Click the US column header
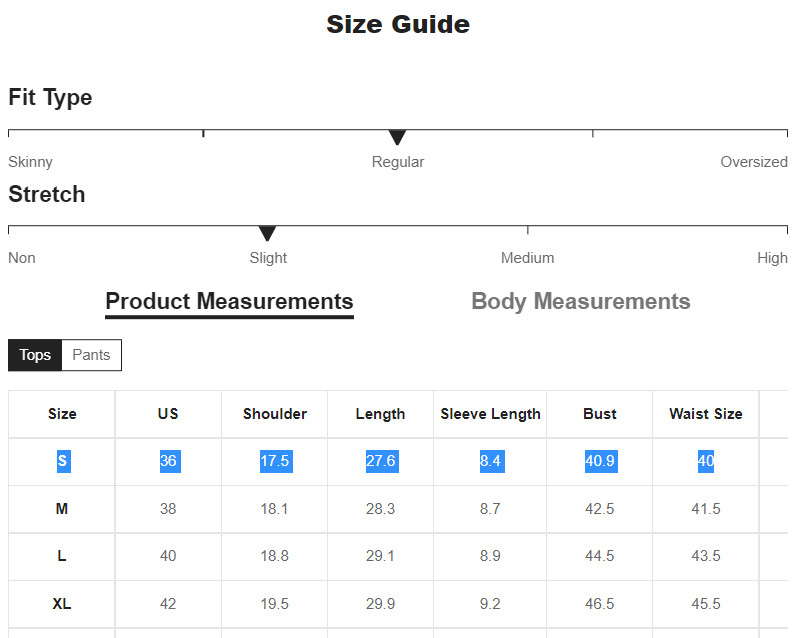 168,414
